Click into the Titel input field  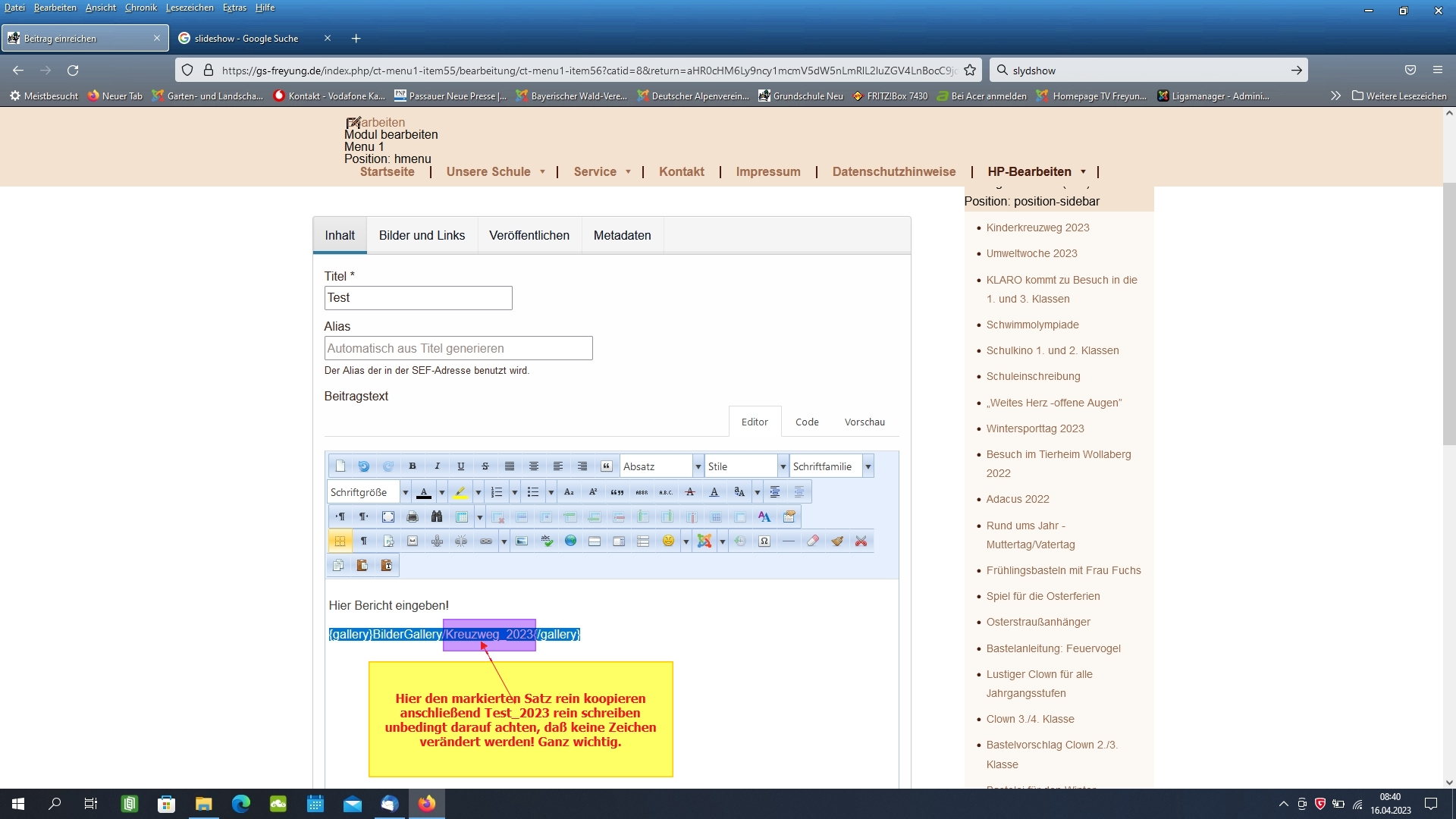pos(418,298)
